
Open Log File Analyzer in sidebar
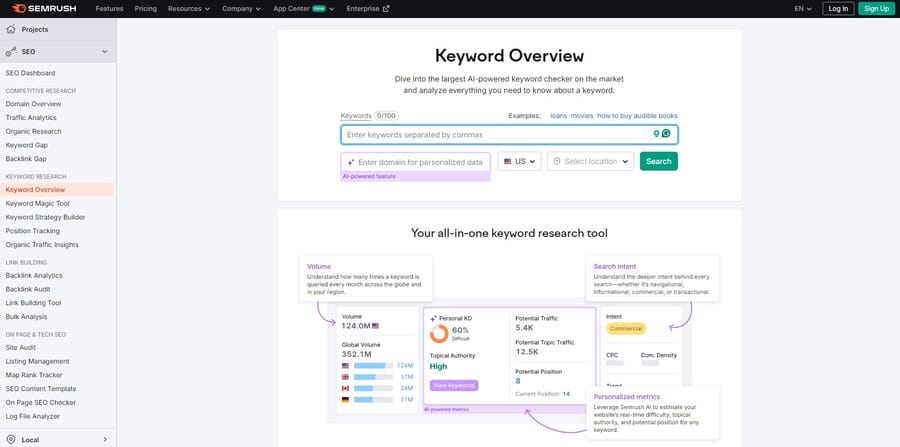(33, 417)
